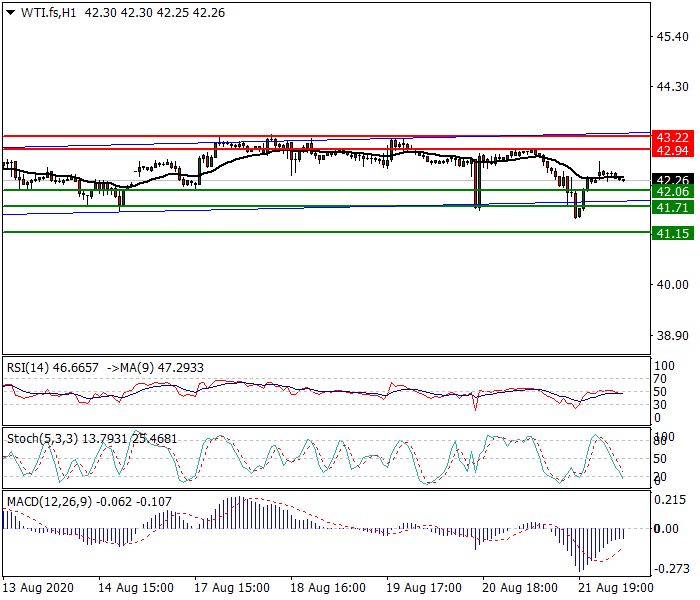Select the red 42.94 resistance label

(670, 150)
